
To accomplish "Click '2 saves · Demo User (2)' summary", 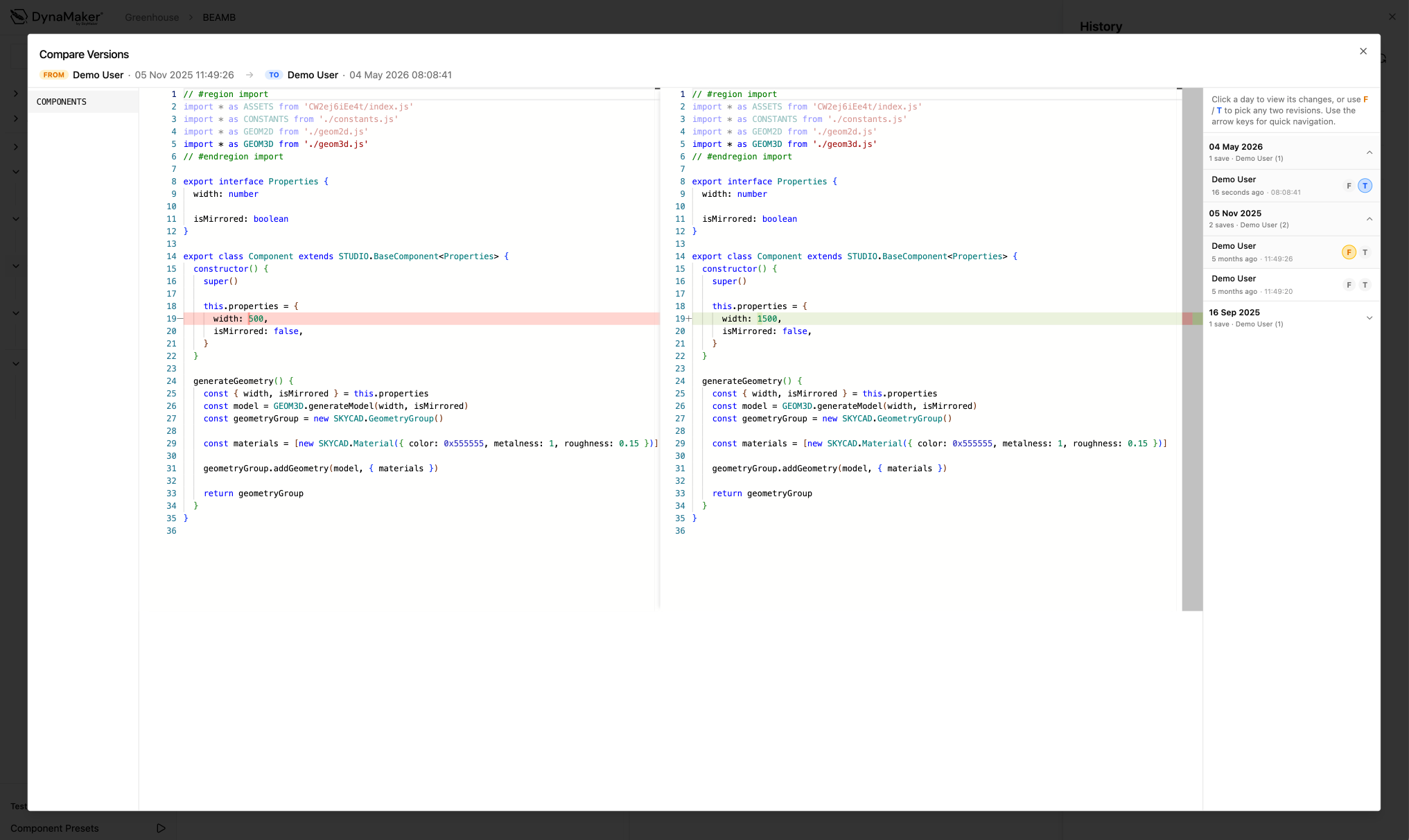I will 1248,225.
